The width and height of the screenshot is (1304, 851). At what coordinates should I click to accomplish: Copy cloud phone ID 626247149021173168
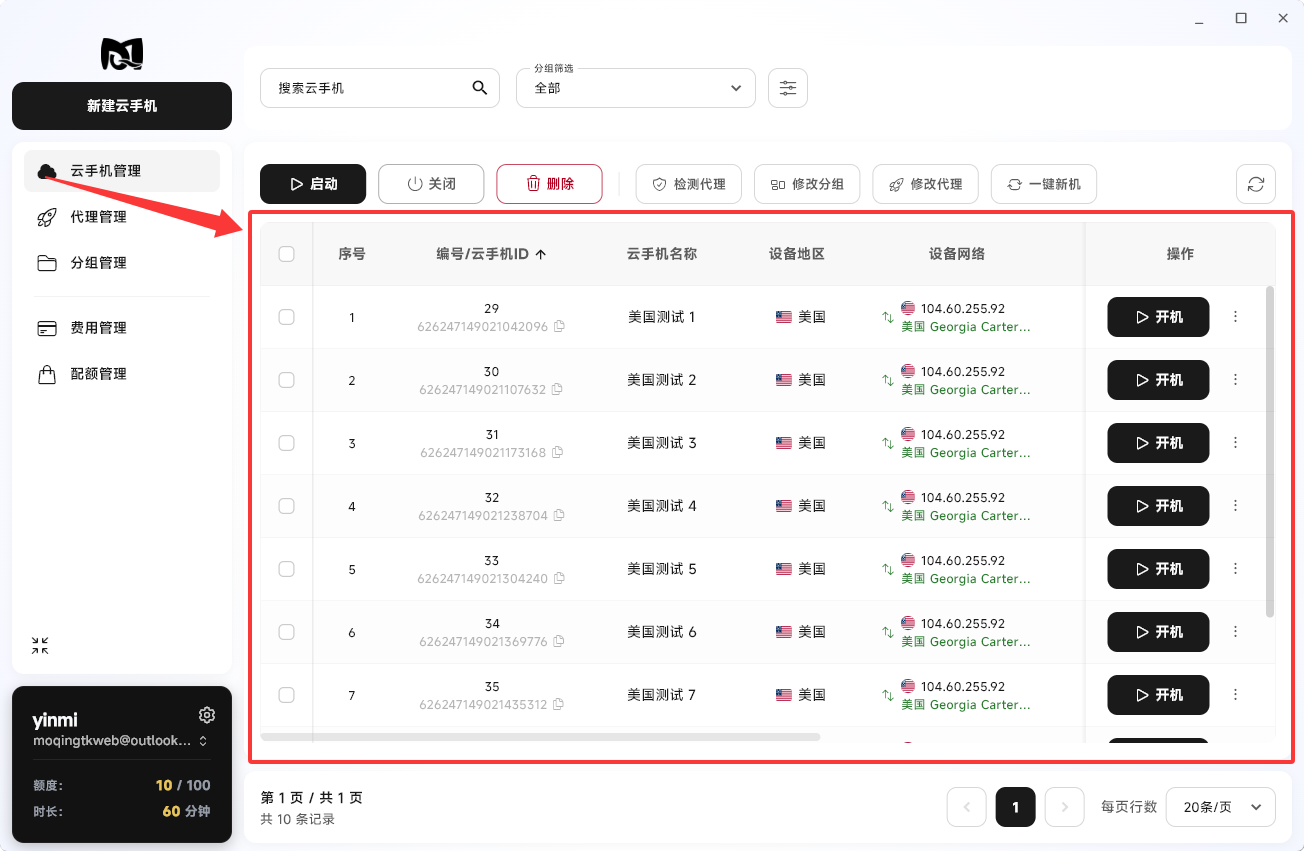pos(557,453)
